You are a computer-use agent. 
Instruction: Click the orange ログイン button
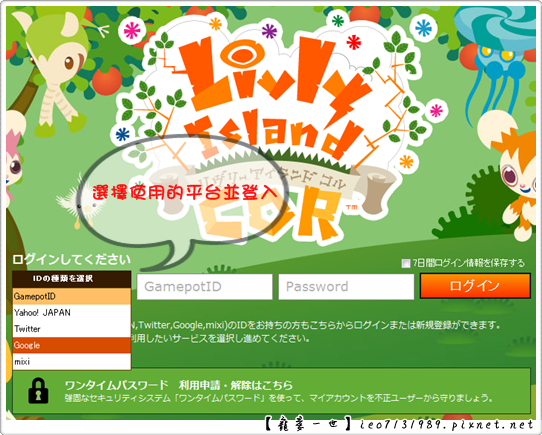point(475,286)
